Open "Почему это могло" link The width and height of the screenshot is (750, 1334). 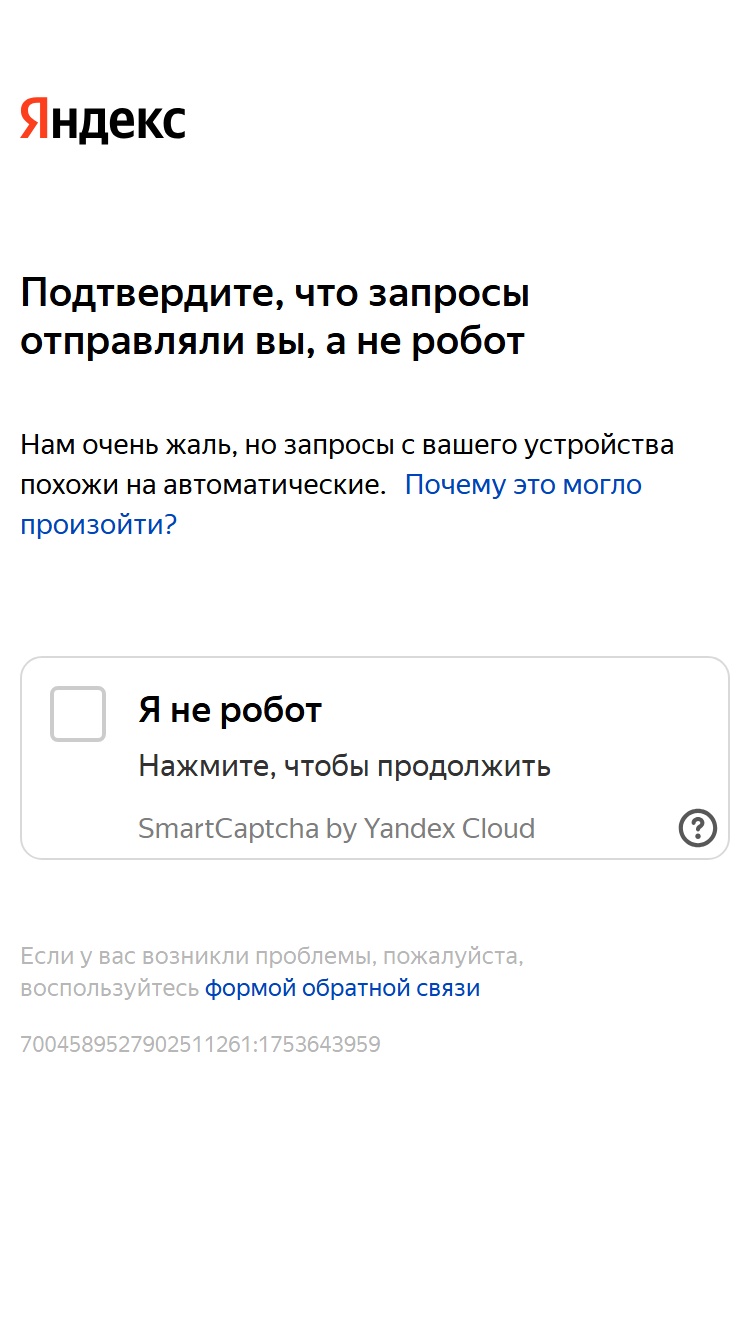(x=523, y=485)
